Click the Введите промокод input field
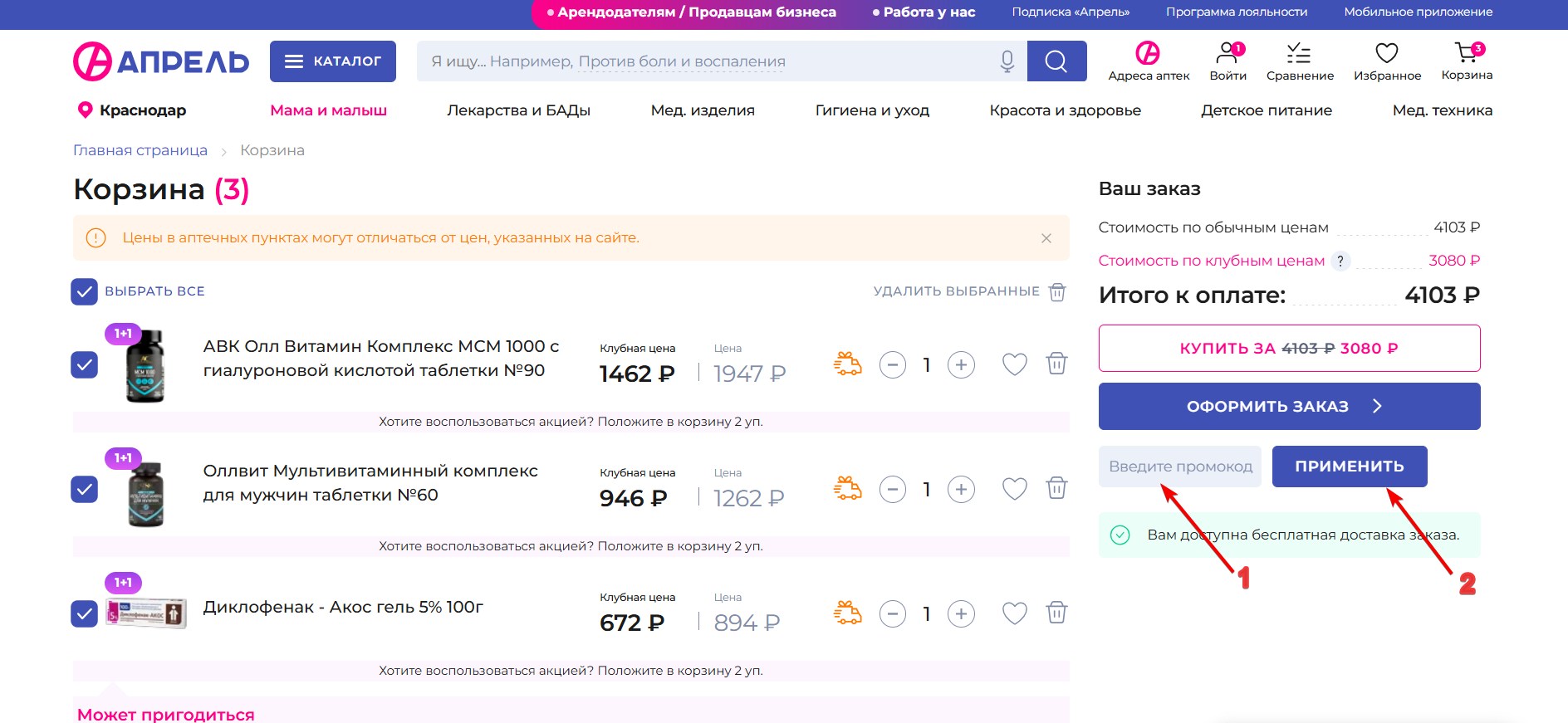 coord(1179,467)
